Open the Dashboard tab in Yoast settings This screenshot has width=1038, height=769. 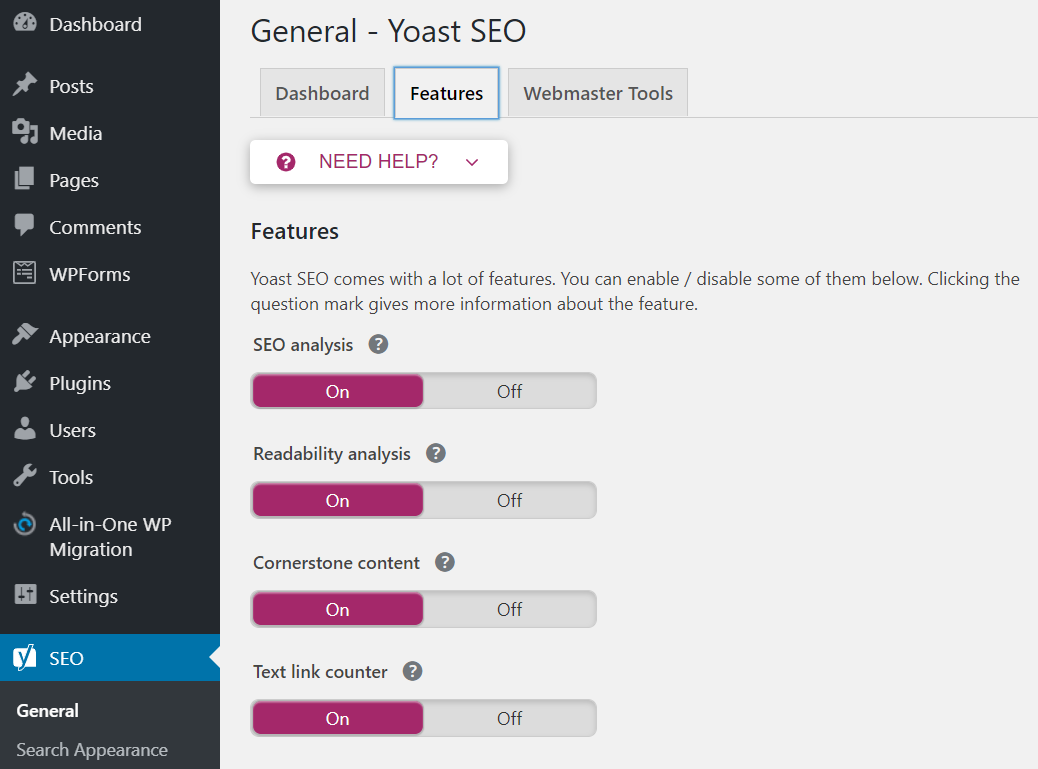(x=322, y=92)
